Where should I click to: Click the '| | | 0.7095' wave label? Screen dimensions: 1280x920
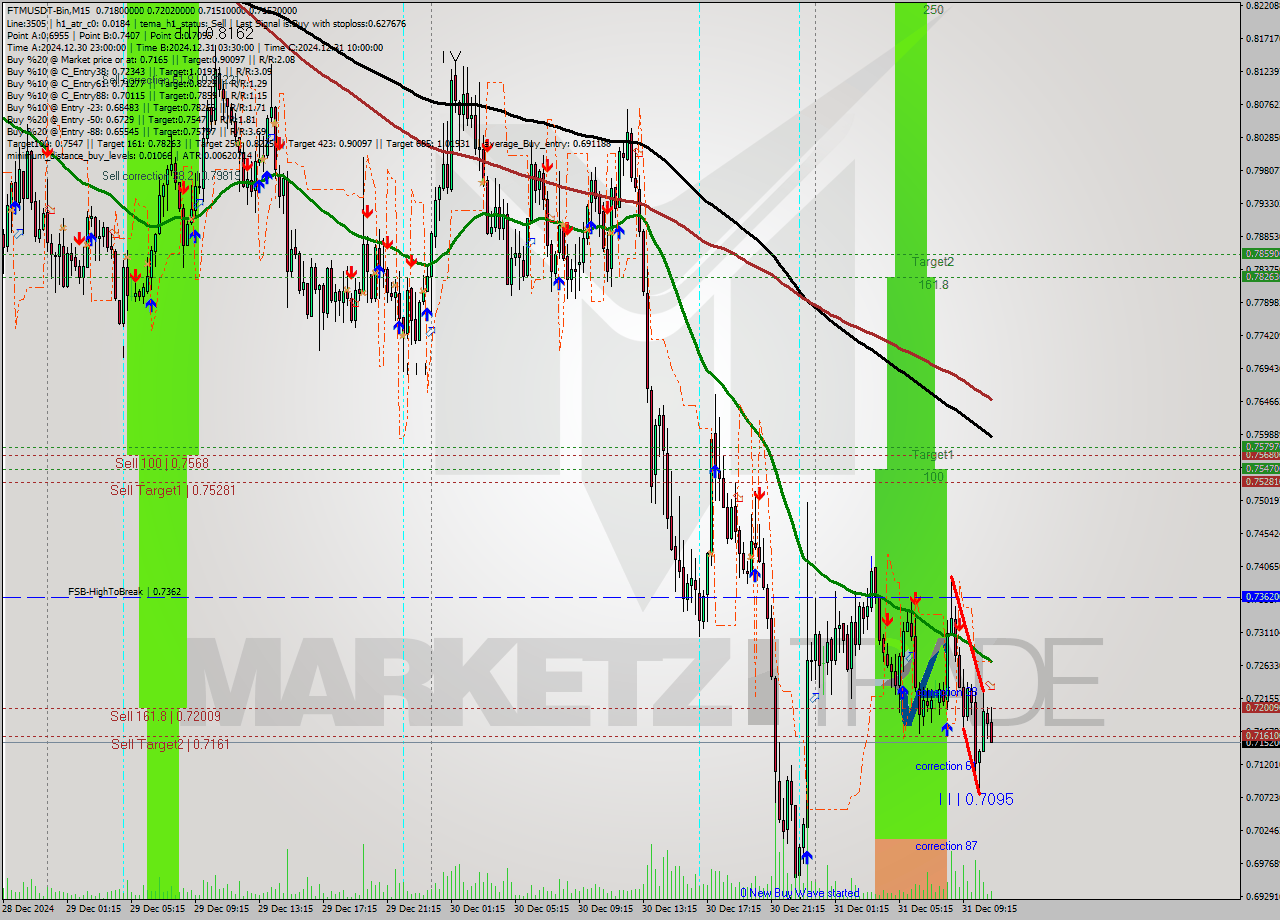(x=976, y=799)
